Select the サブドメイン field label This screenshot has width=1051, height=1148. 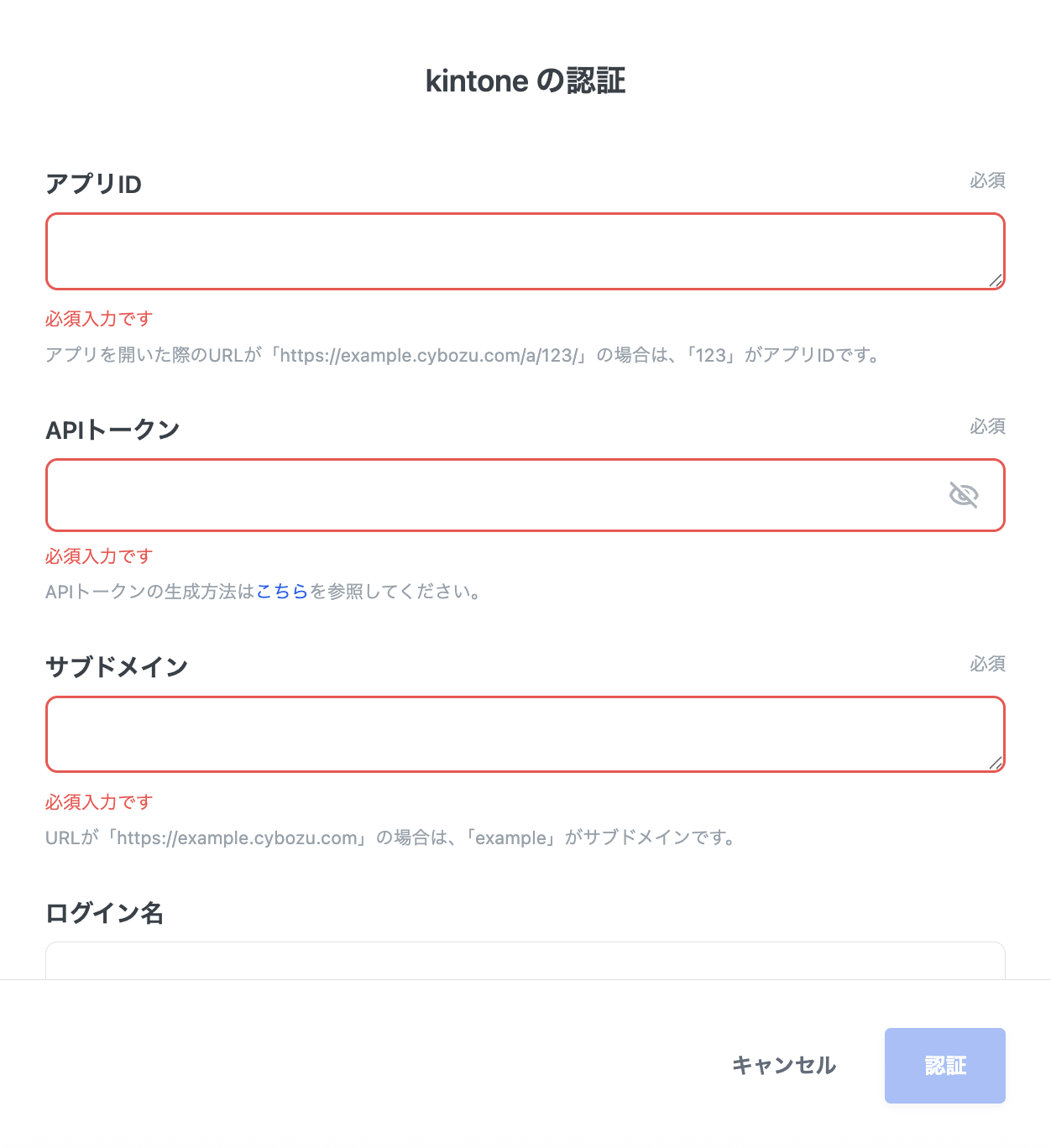tap(117, 667)
